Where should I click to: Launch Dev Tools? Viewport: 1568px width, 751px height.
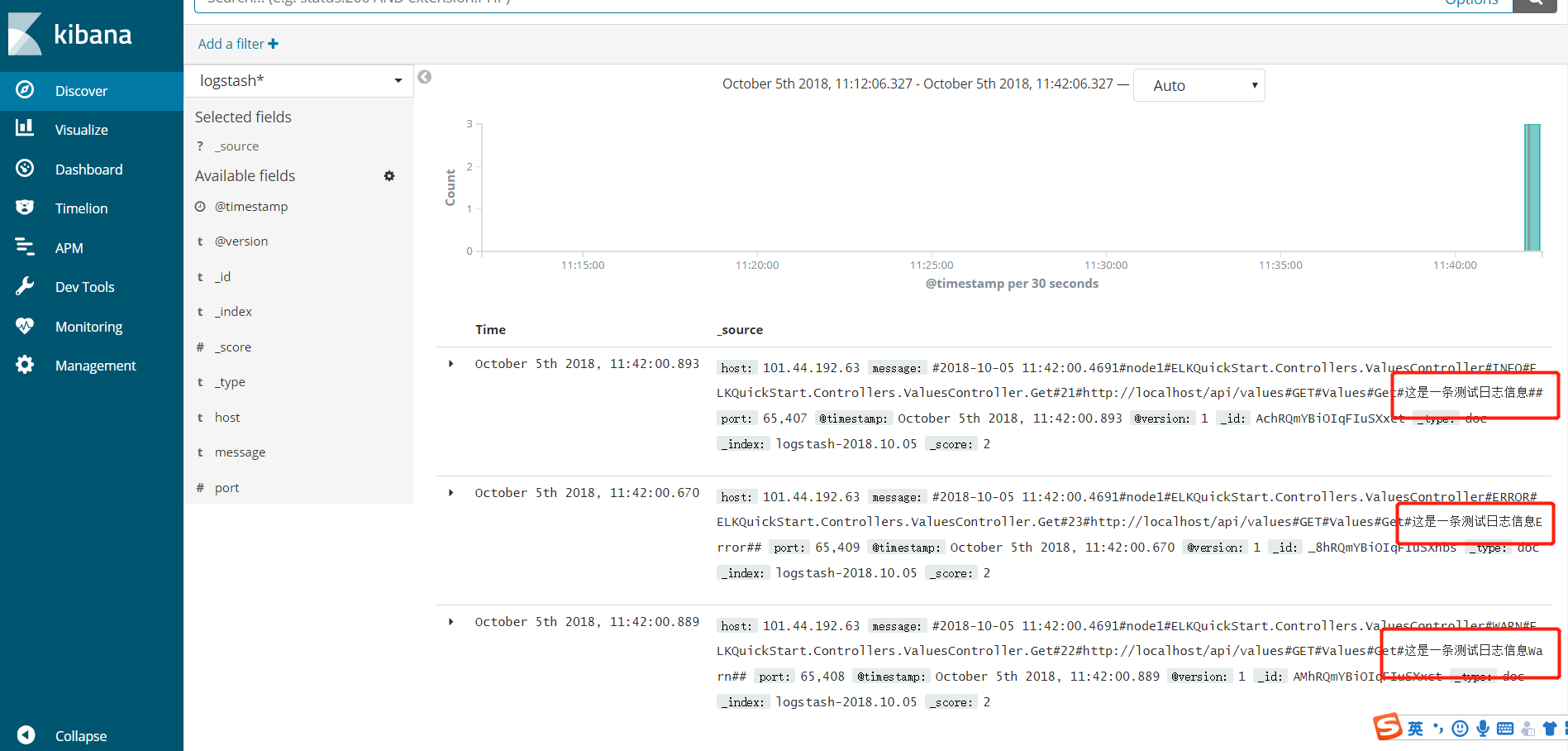[x=92, y=287]
